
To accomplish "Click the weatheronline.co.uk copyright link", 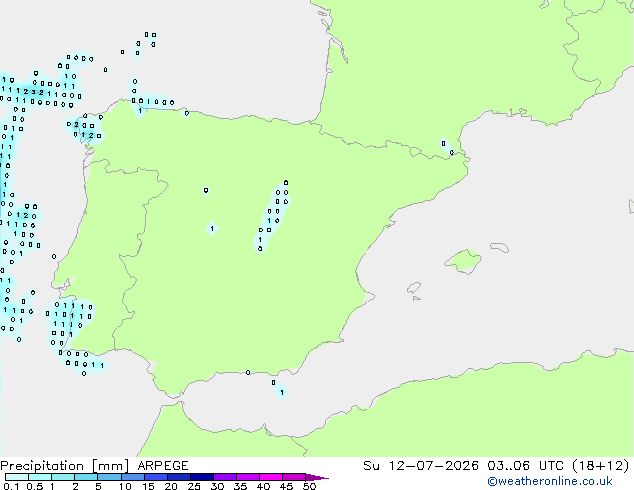I will pyautogui.click(x=550, y=481).
